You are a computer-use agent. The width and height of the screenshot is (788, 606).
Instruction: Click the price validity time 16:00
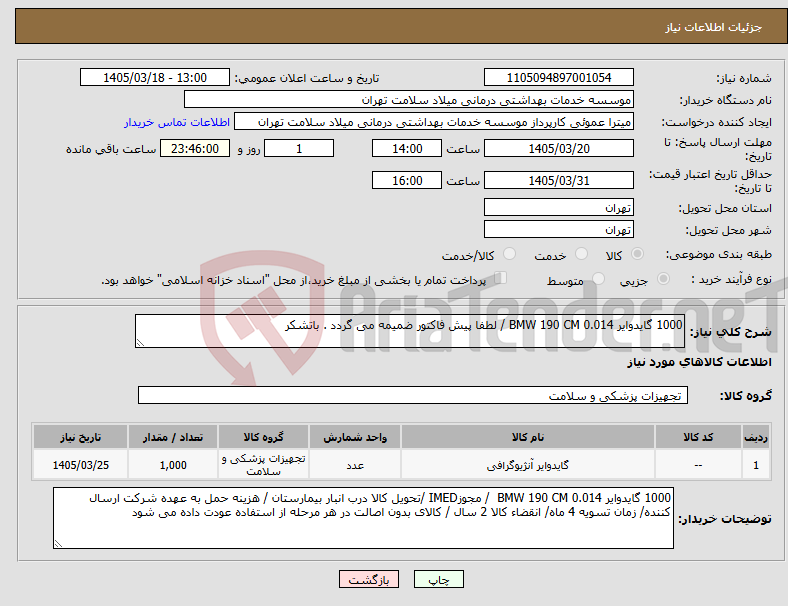(407, 180)
